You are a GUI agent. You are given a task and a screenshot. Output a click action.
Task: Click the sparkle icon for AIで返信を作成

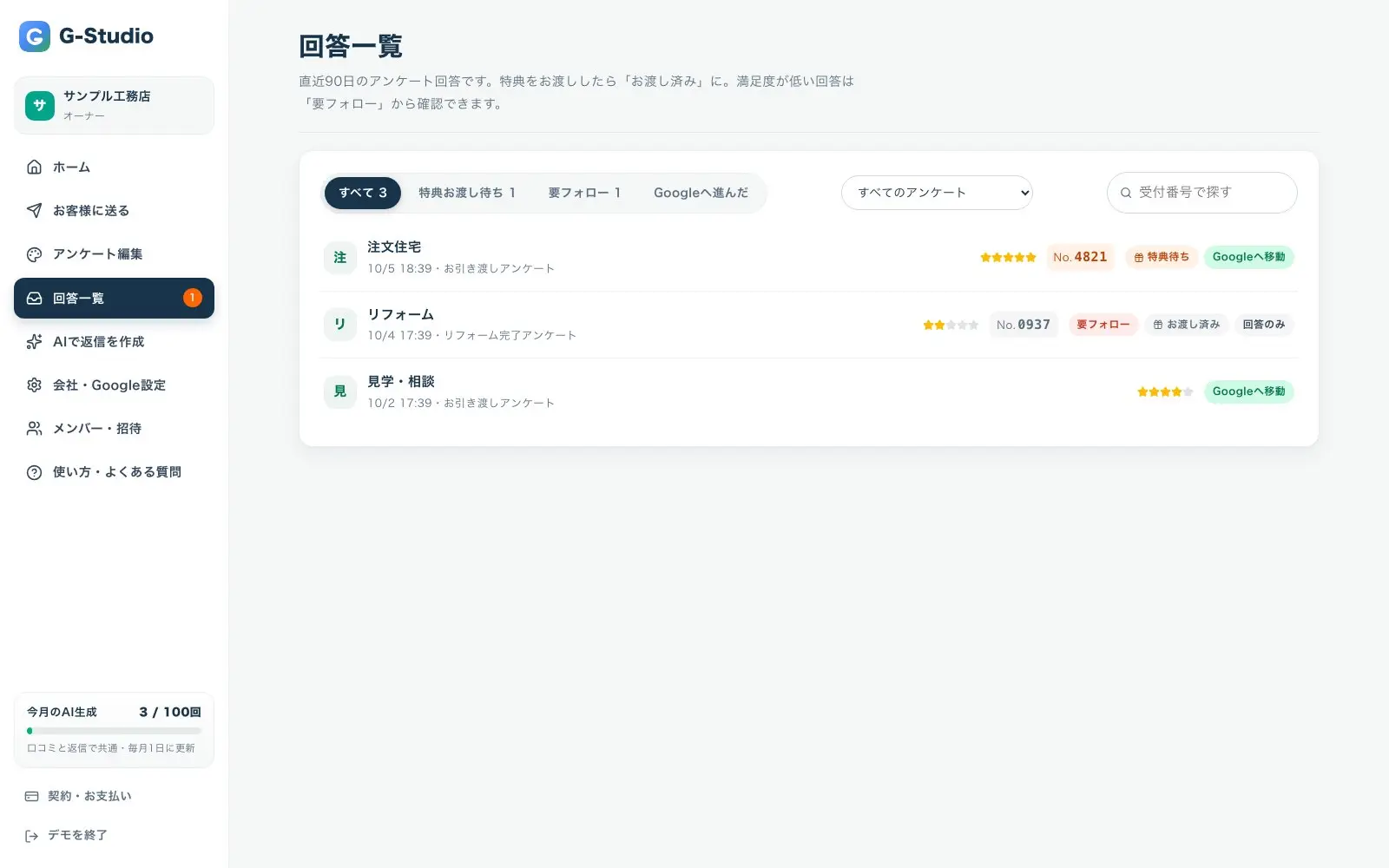click(34, 341)
